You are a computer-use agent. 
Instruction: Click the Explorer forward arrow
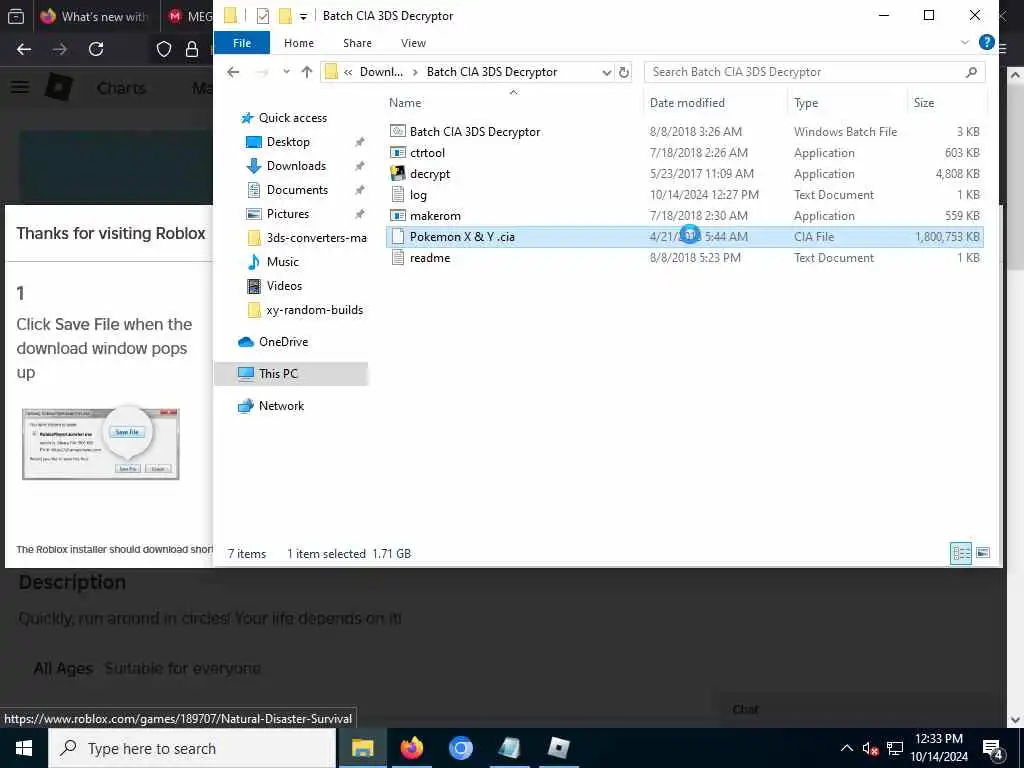[x=262, y=72]
